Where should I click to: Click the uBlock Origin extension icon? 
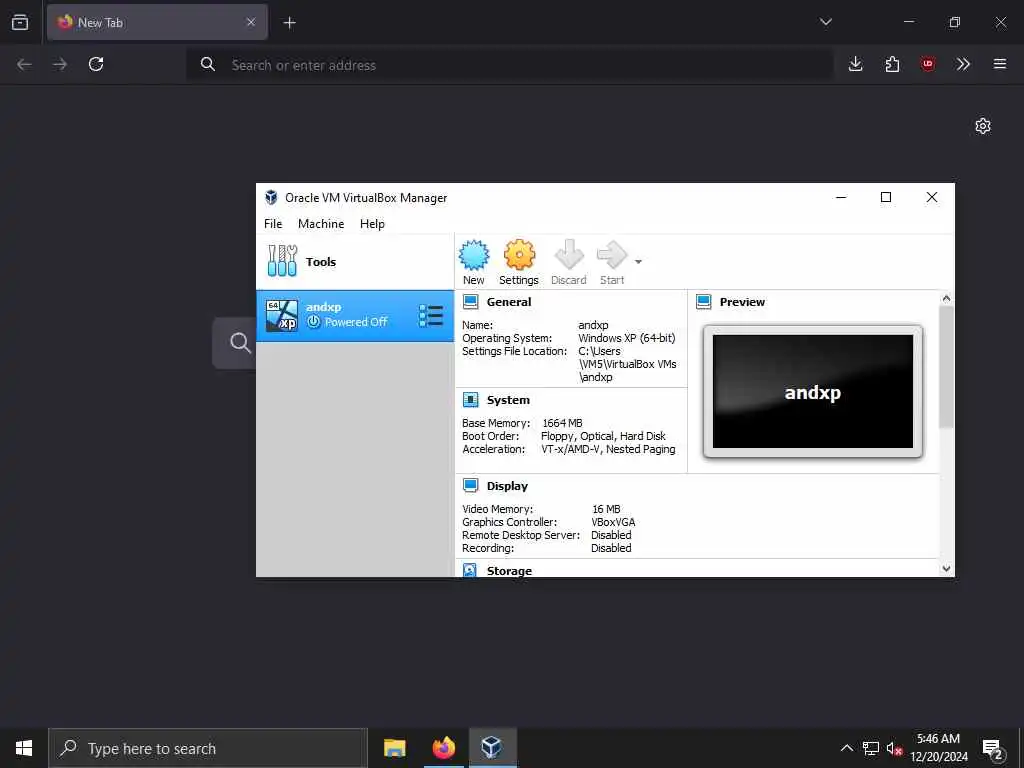[927, 64]
